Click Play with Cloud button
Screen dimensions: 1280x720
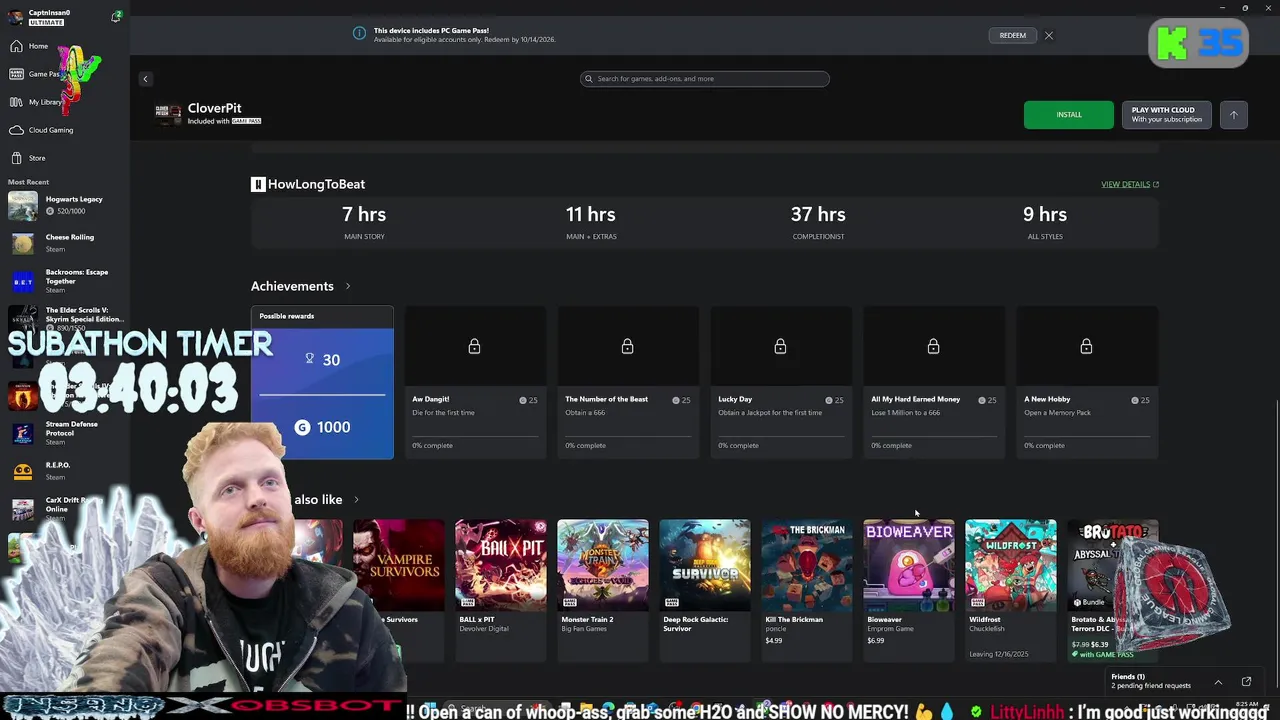pos(1166,115)
